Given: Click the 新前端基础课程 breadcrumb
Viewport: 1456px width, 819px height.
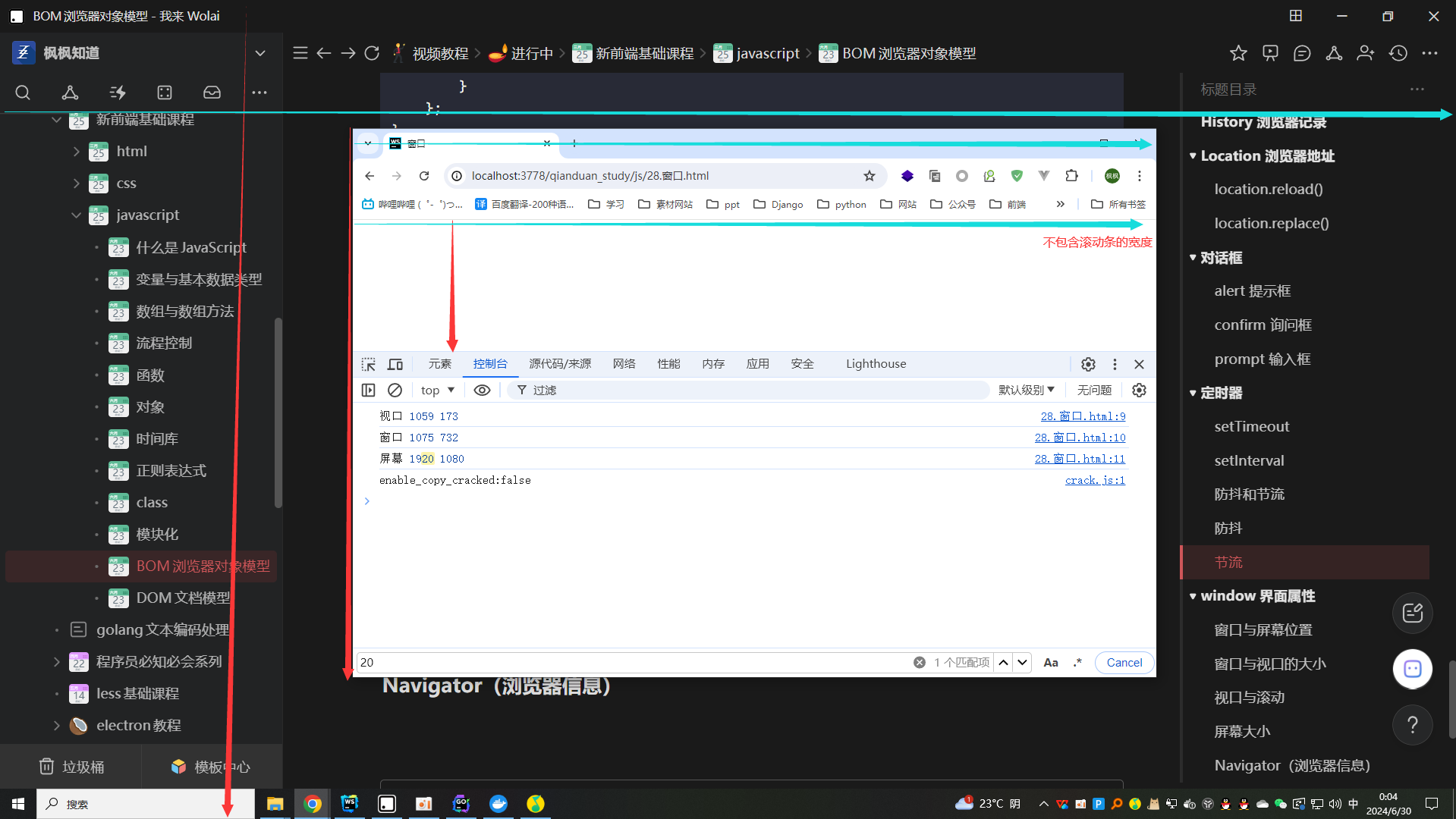Looking at the screenshot, I should point(644,53).
